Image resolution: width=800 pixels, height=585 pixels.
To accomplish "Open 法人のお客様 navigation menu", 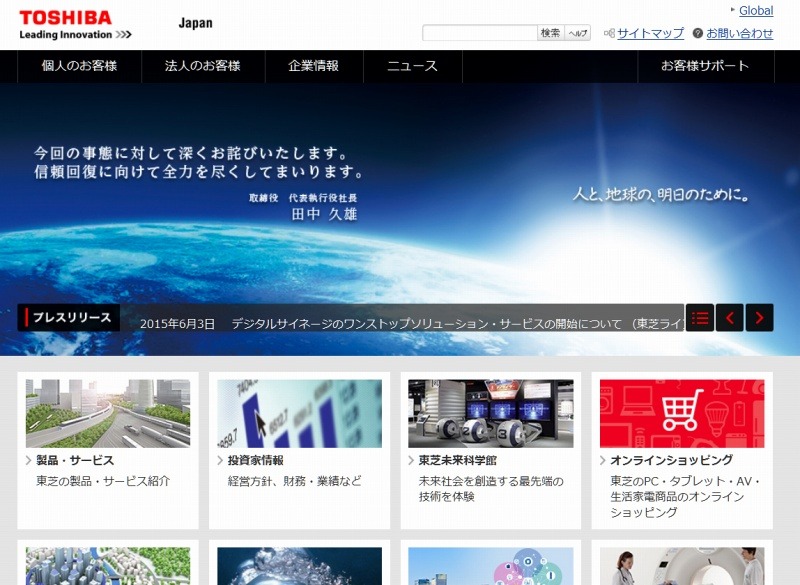I will [203, 66].
